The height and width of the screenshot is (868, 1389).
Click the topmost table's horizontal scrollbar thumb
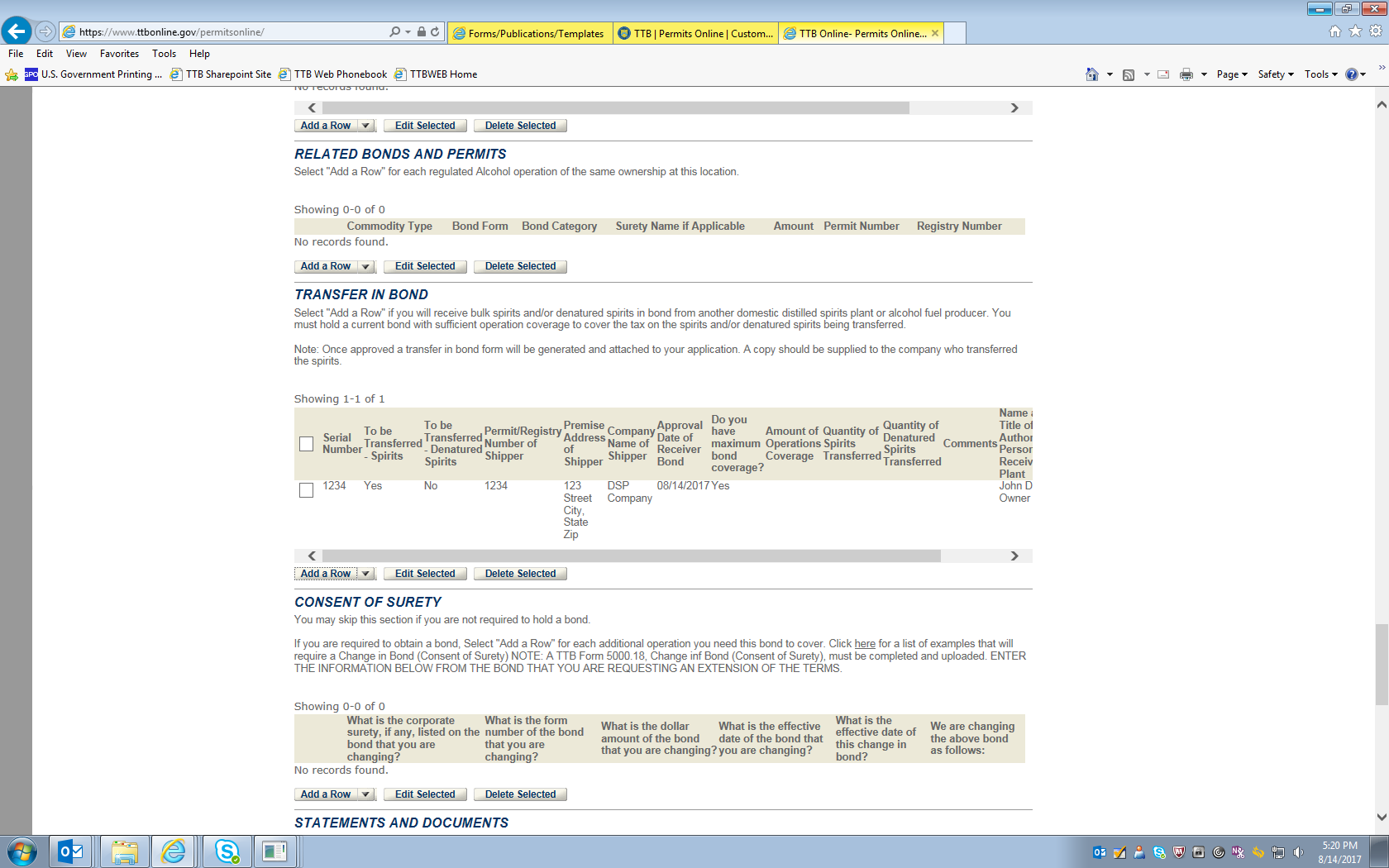pos(616,108)
